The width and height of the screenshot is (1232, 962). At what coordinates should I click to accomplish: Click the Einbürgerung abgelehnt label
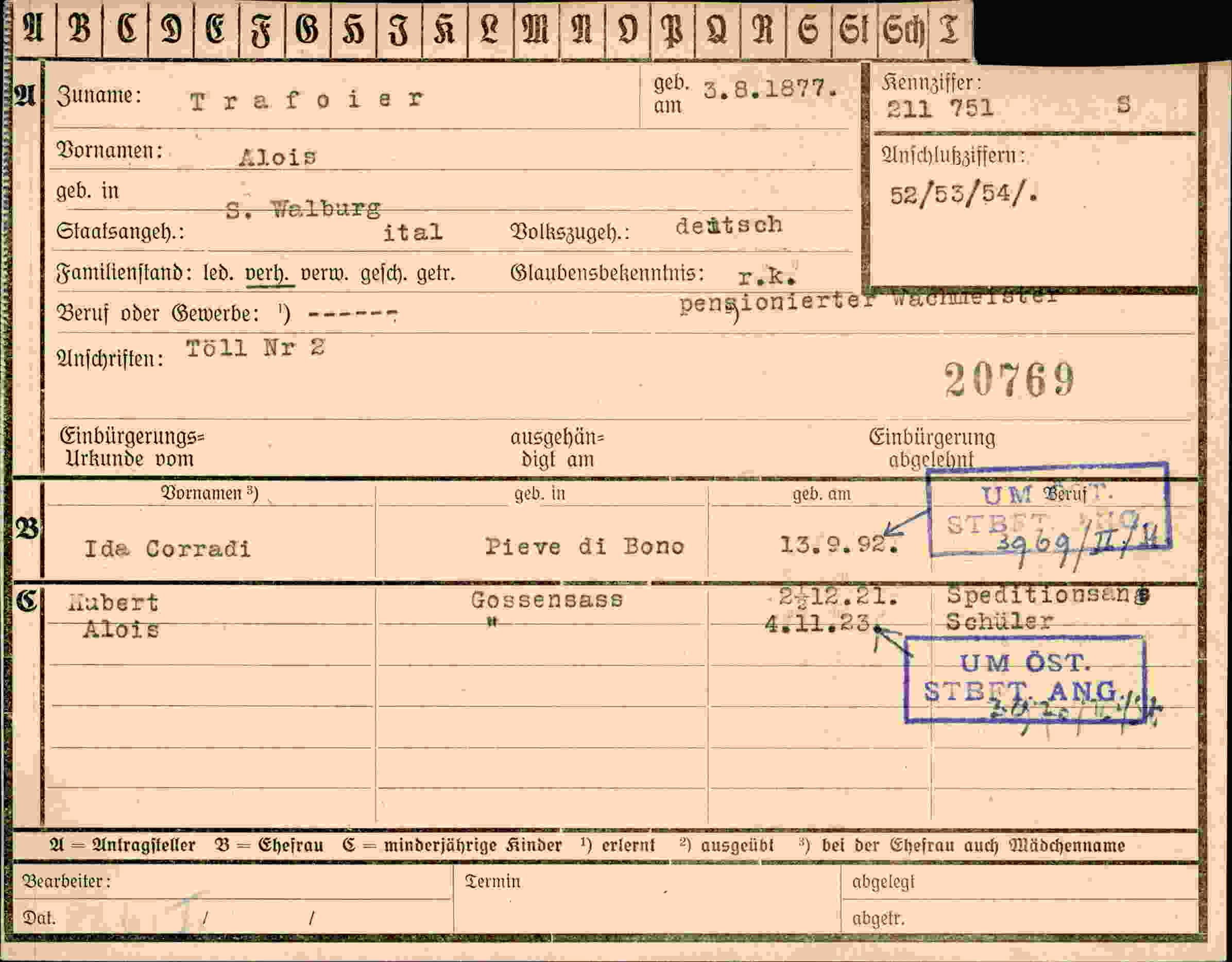(x=932, y=449)
